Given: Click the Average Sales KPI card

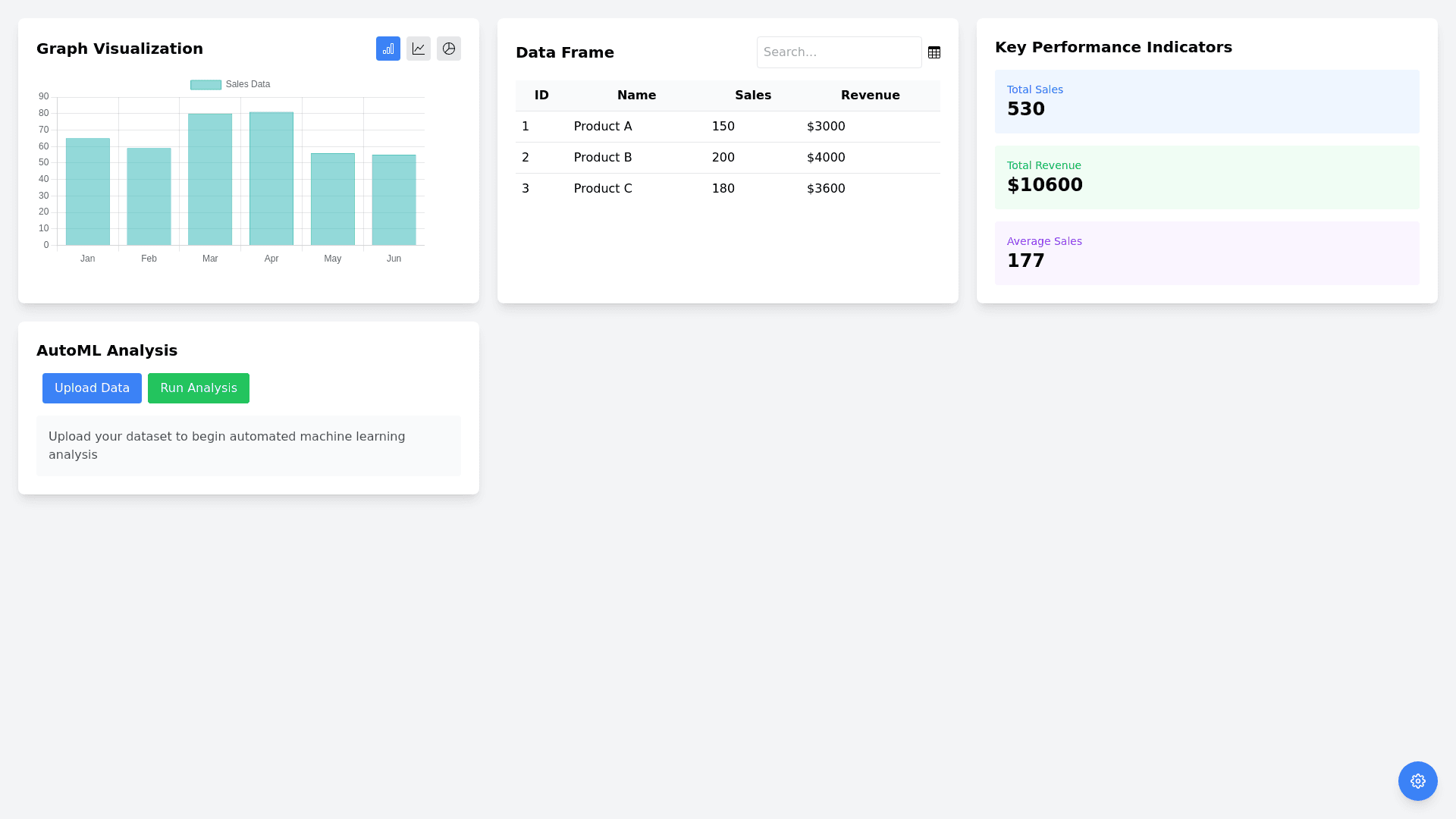Looking at the screenshot, I should (x=1207, y=253).
